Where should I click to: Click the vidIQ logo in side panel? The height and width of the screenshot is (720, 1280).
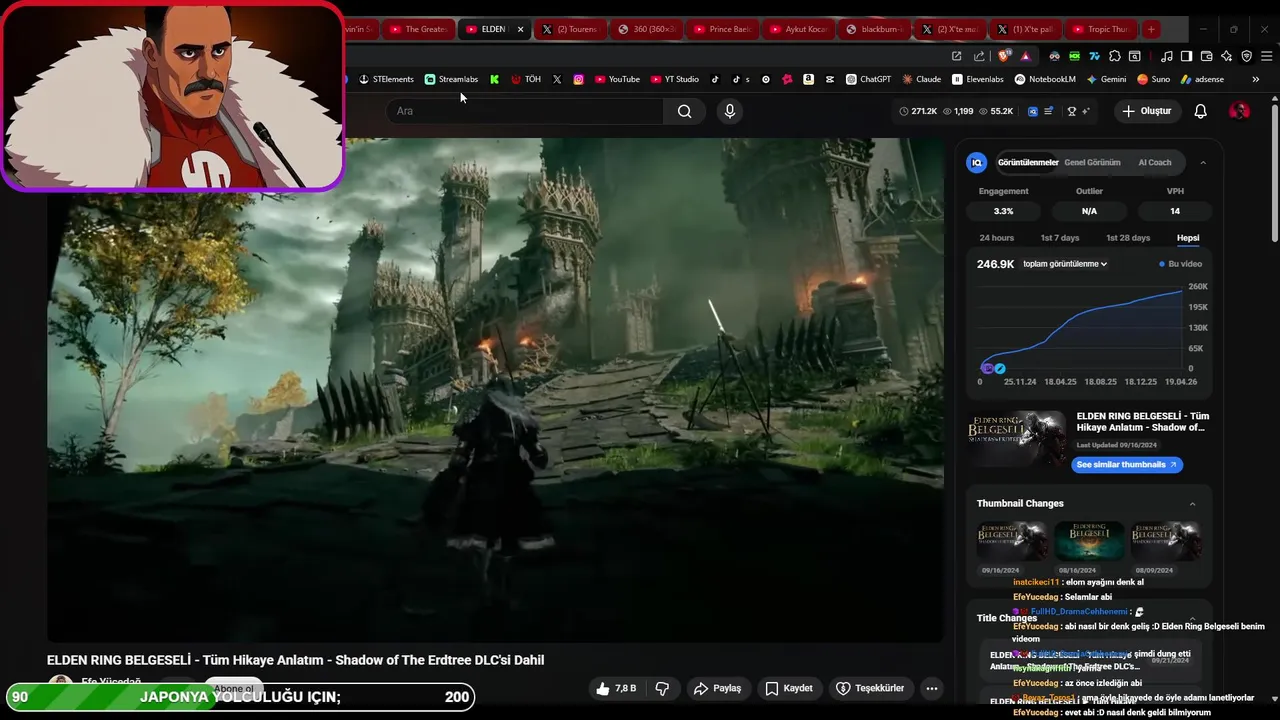(977, 162)
